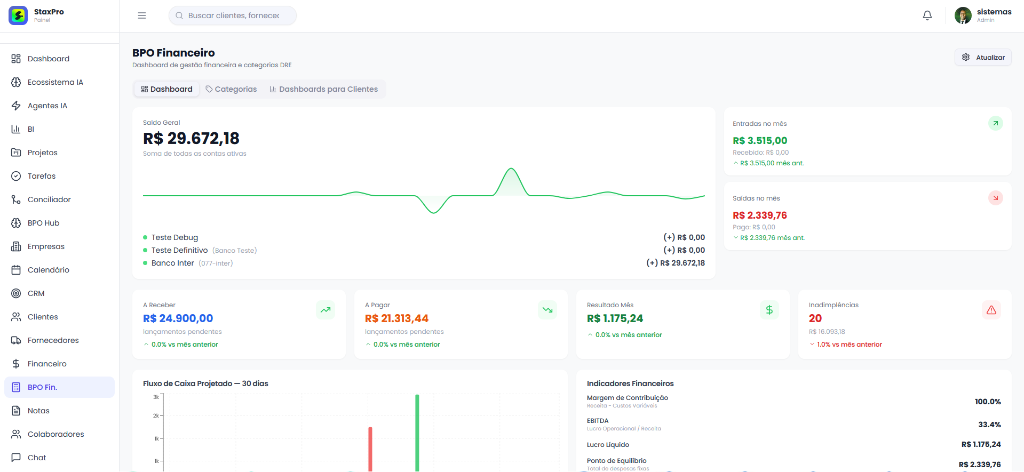Click the Atualizar button

[983, 57]
